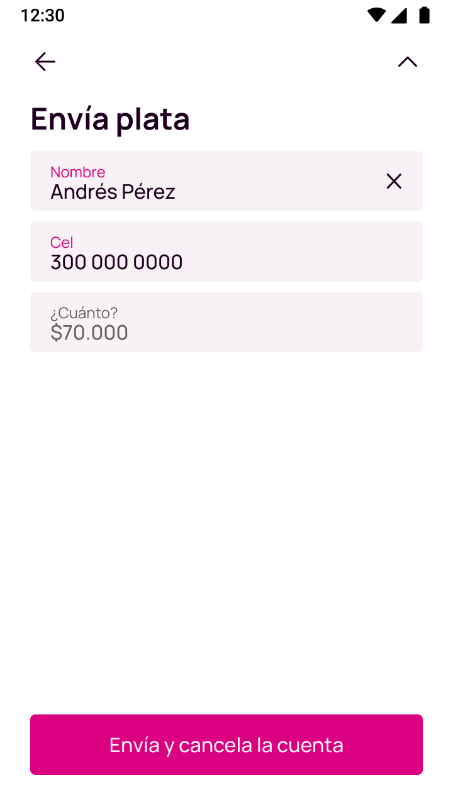Image resolution: width=453 pixels, height=805 pixels.
Task: Collapse the screen with the up chevron
Action: point(407,62)
